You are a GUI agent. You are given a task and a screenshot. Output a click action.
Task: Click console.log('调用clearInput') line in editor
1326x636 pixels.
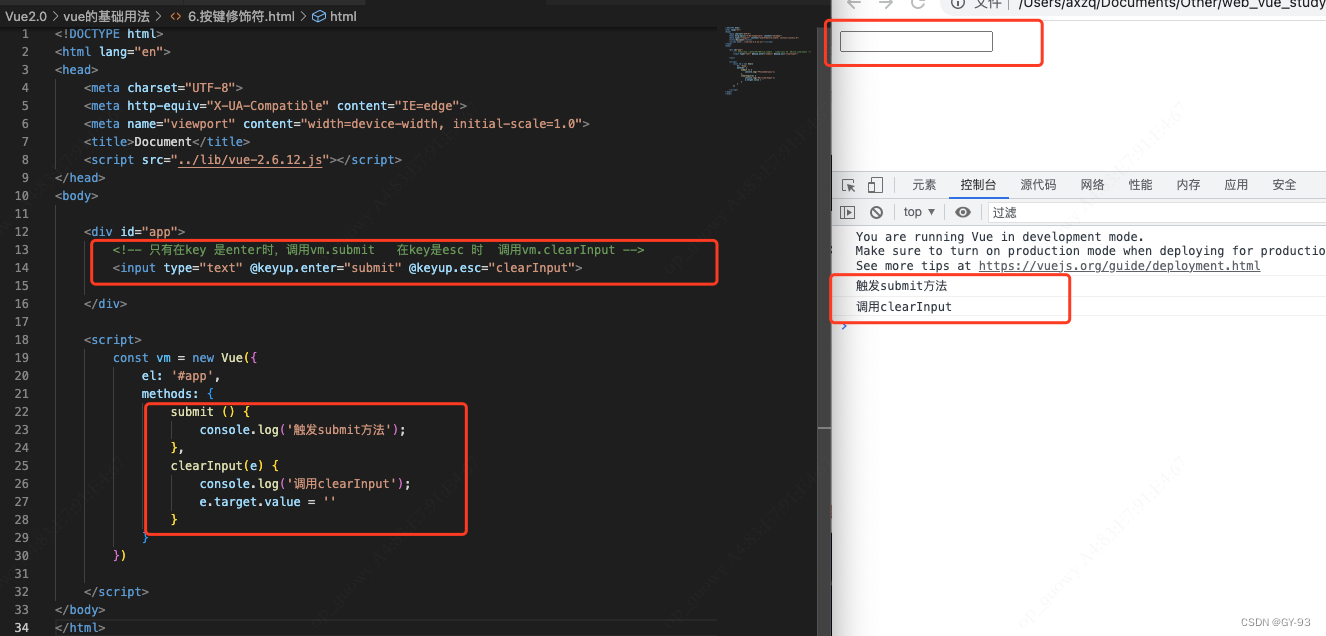pos(305,484)
